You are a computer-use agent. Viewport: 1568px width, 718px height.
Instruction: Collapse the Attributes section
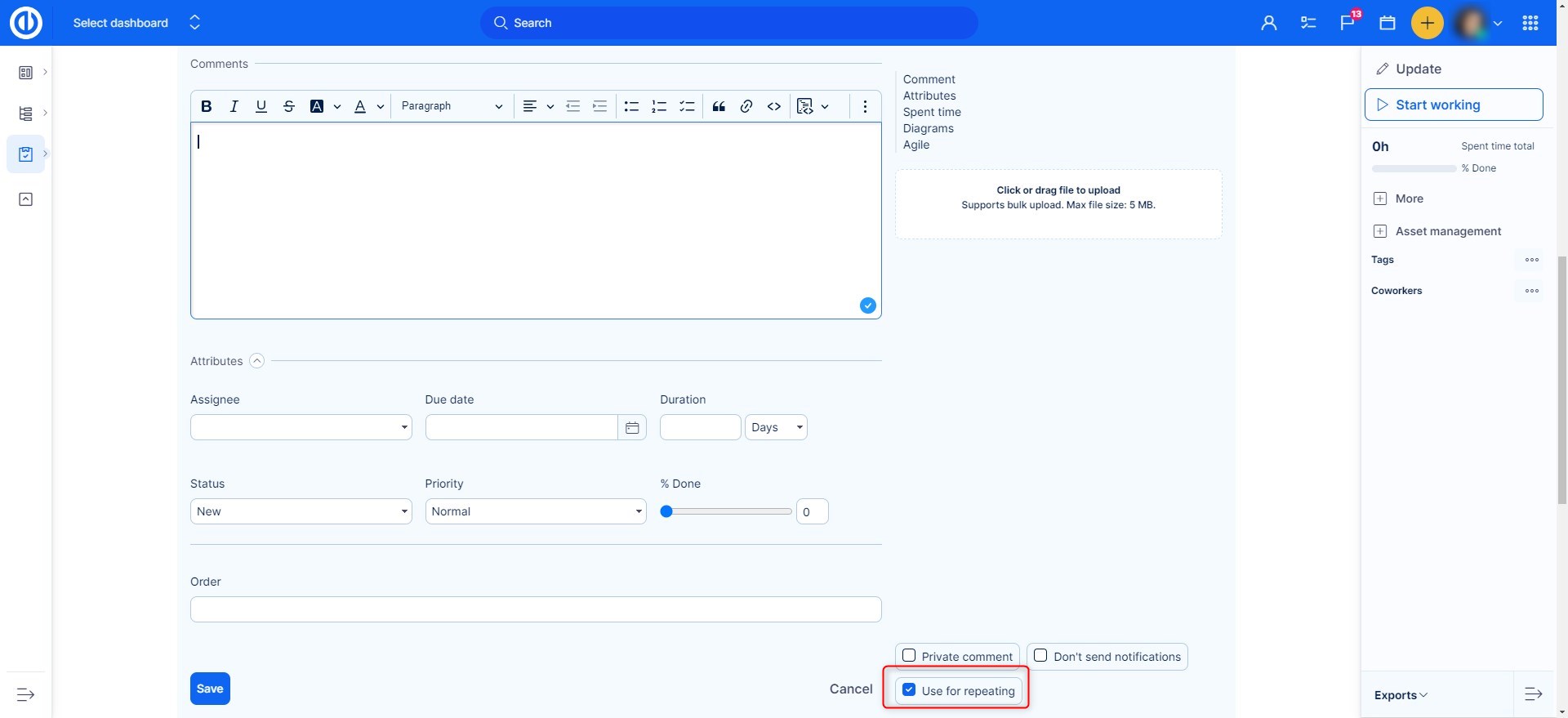(256, 361)
